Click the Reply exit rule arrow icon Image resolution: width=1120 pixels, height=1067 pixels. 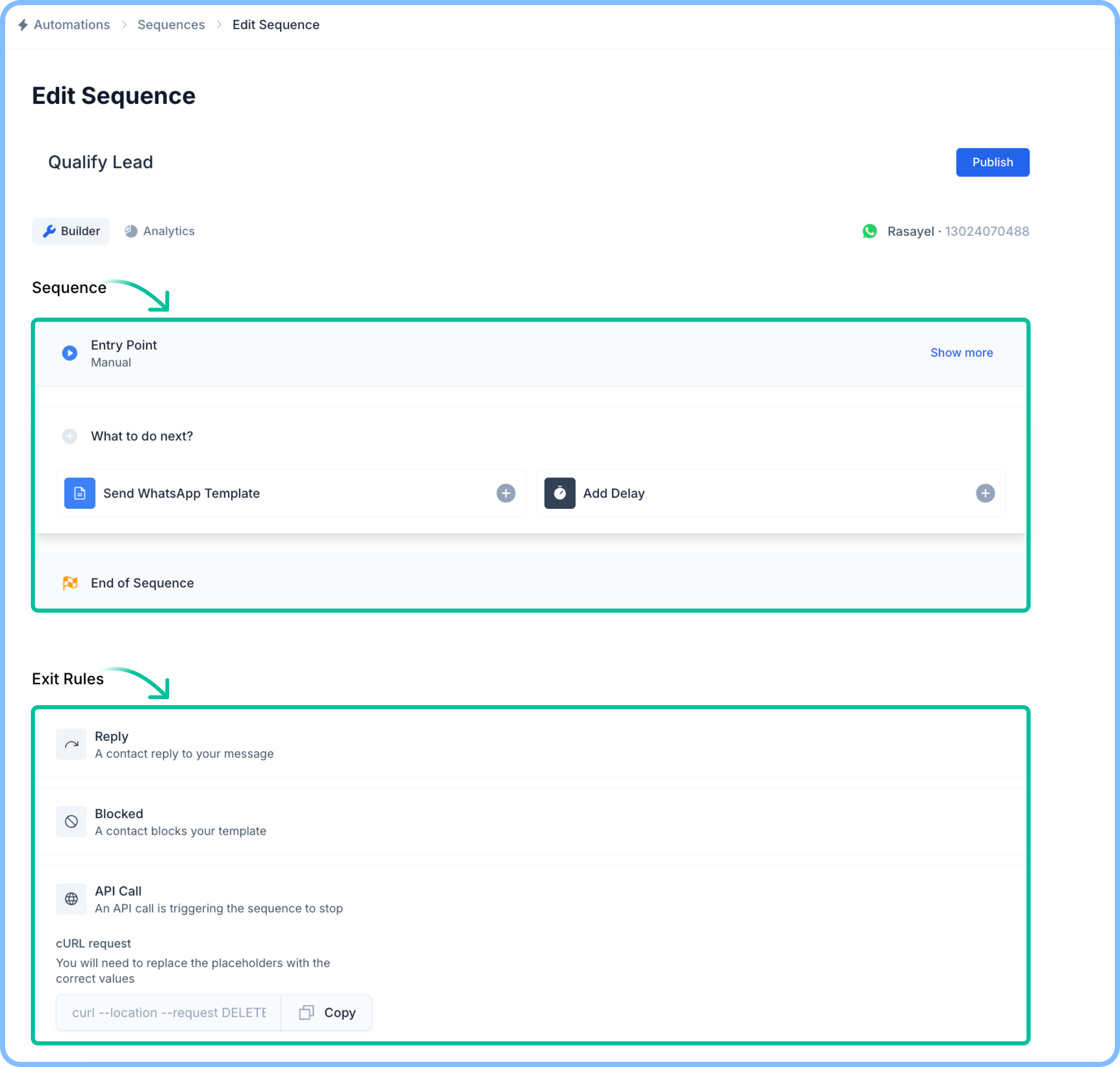71,744
